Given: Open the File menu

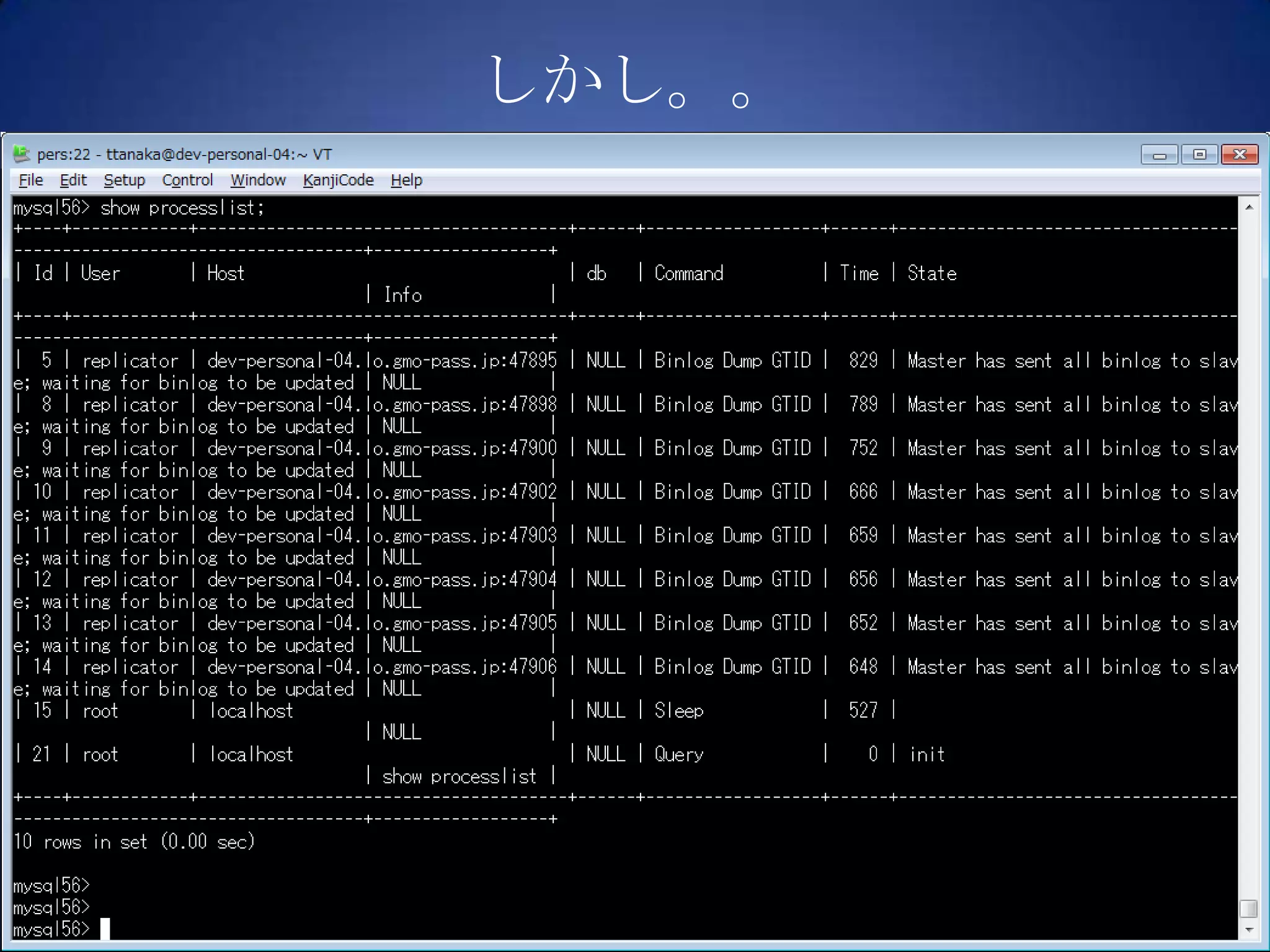Looking at the screenshot, I should click(30, 180).
